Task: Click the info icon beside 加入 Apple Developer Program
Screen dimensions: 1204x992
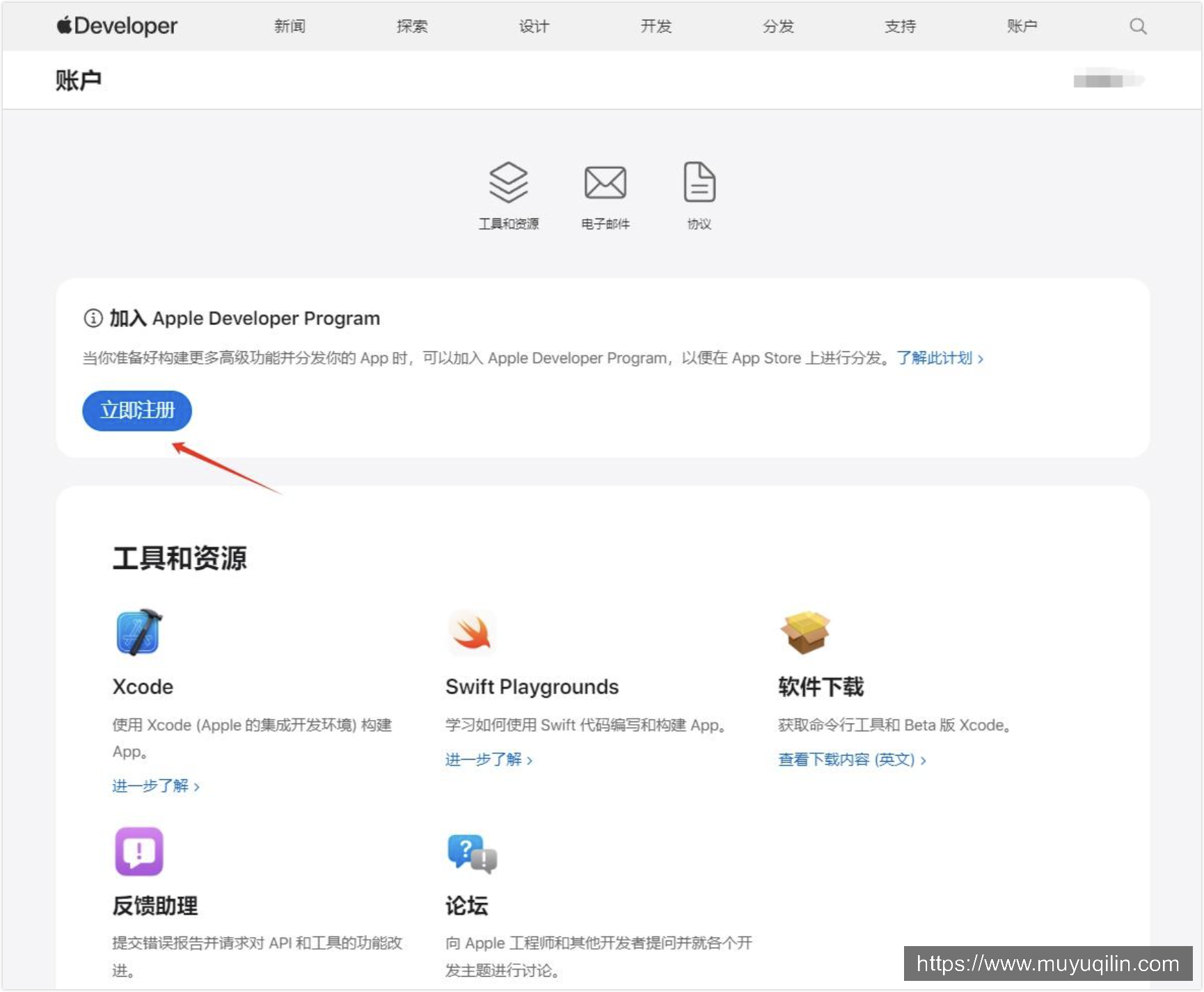Action: click(x=93, y=319)
